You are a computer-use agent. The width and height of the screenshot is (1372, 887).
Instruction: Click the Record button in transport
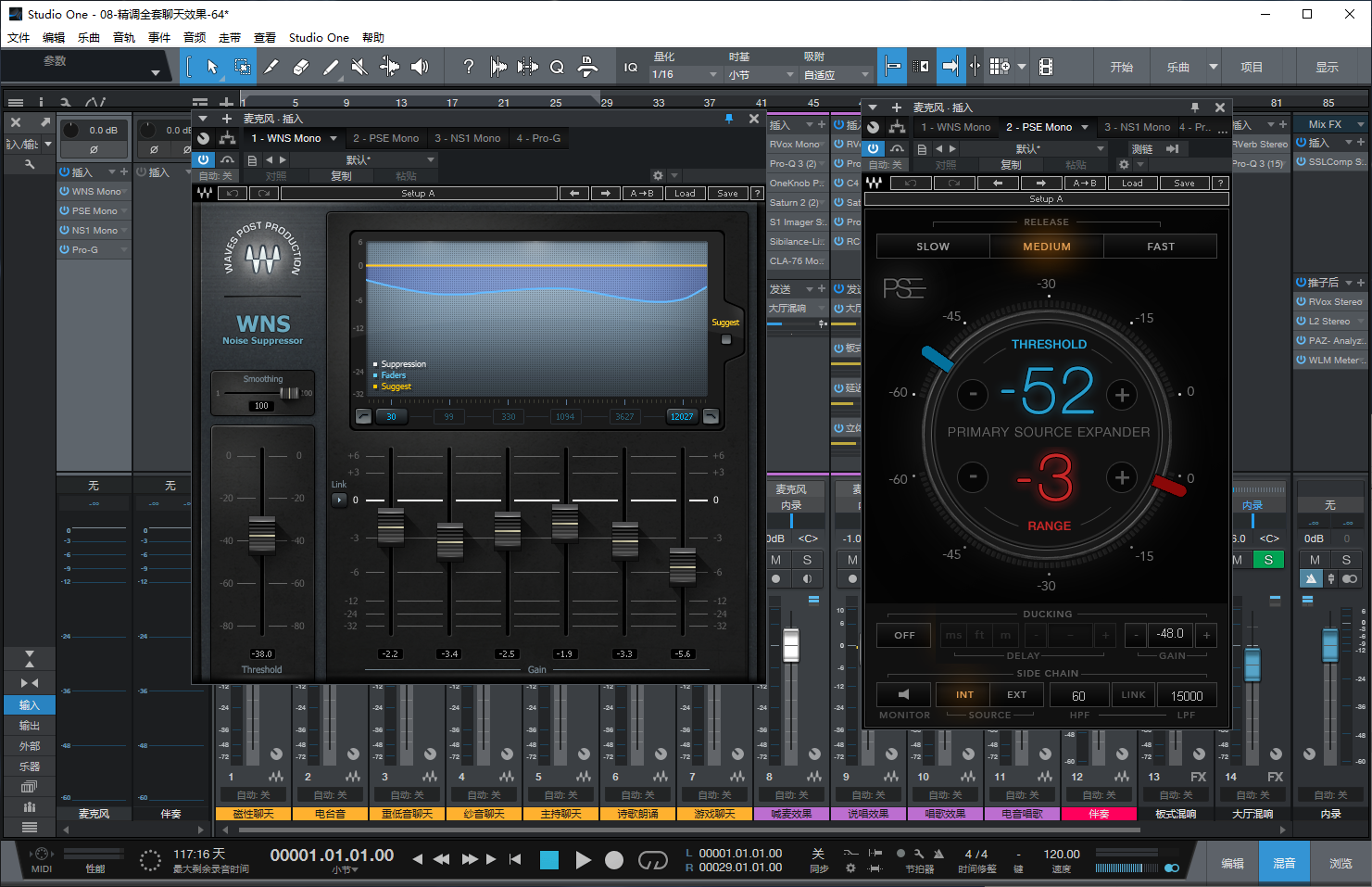point(613,860)
